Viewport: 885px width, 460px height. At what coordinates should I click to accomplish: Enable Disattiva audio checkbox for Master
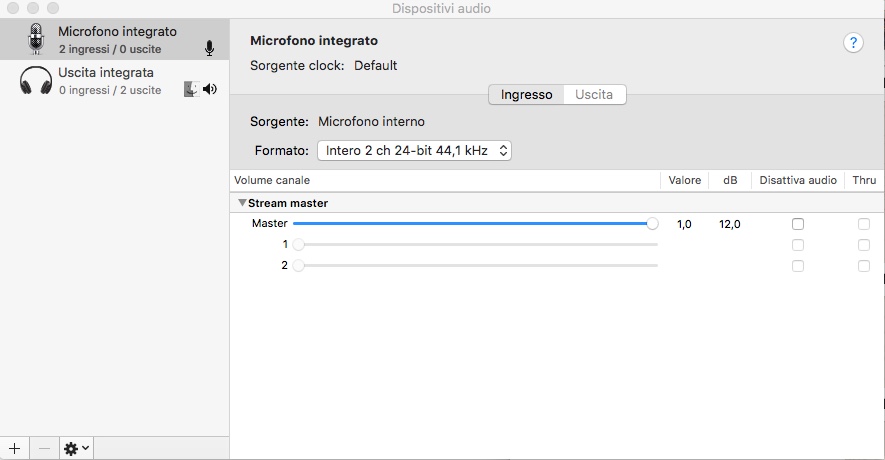click(x=798, y=224)
